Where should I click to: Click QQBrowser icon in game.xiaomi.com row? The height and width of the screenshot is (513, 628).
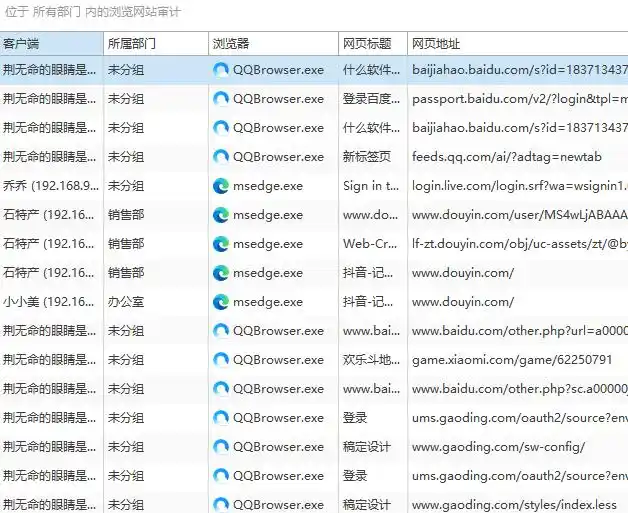[221, 360]
